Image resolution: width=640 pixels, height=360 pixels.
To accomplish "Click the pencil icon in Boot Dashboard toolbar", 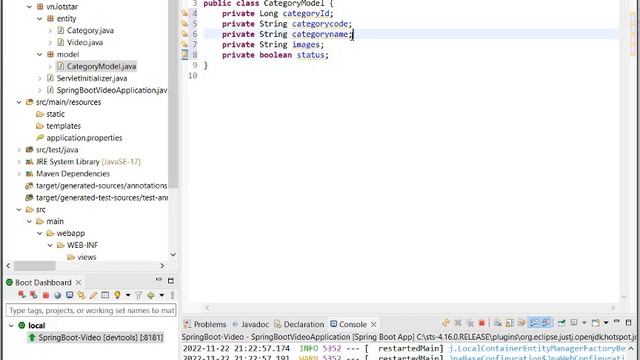I will pyautogui.click(x=93, y=295).
